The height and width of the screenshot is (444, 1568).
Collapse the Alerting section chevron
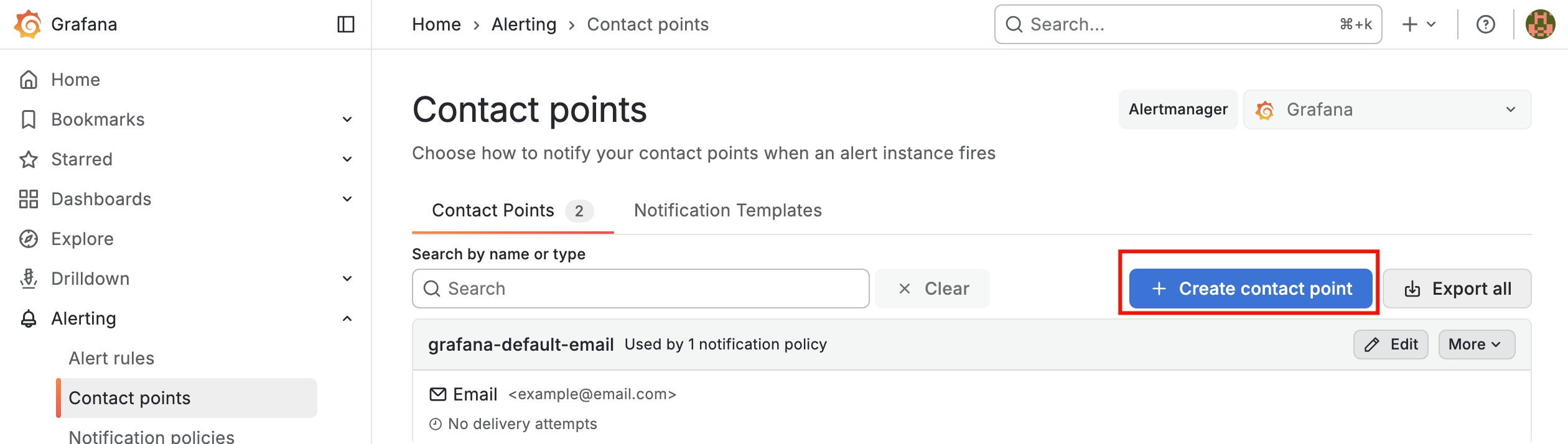[347, 318]
